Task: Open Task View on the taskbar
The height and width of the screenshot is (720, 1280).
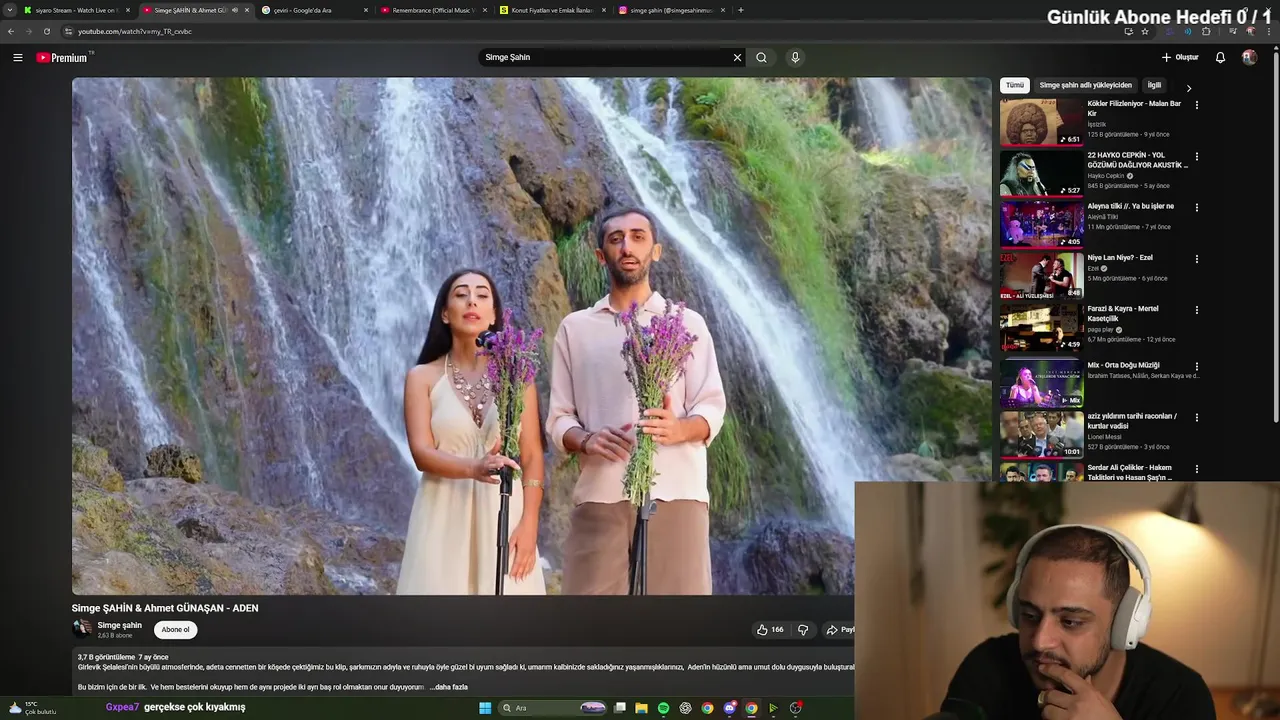Action: click(x=620, y=708)
